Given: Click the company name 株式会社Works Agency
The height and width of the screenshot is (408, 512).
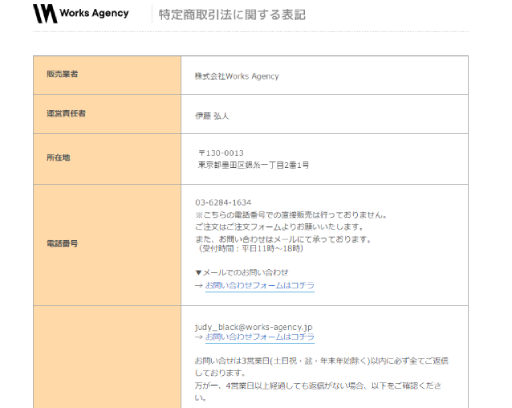Looking at the screenshot, I should pos(237,76).
